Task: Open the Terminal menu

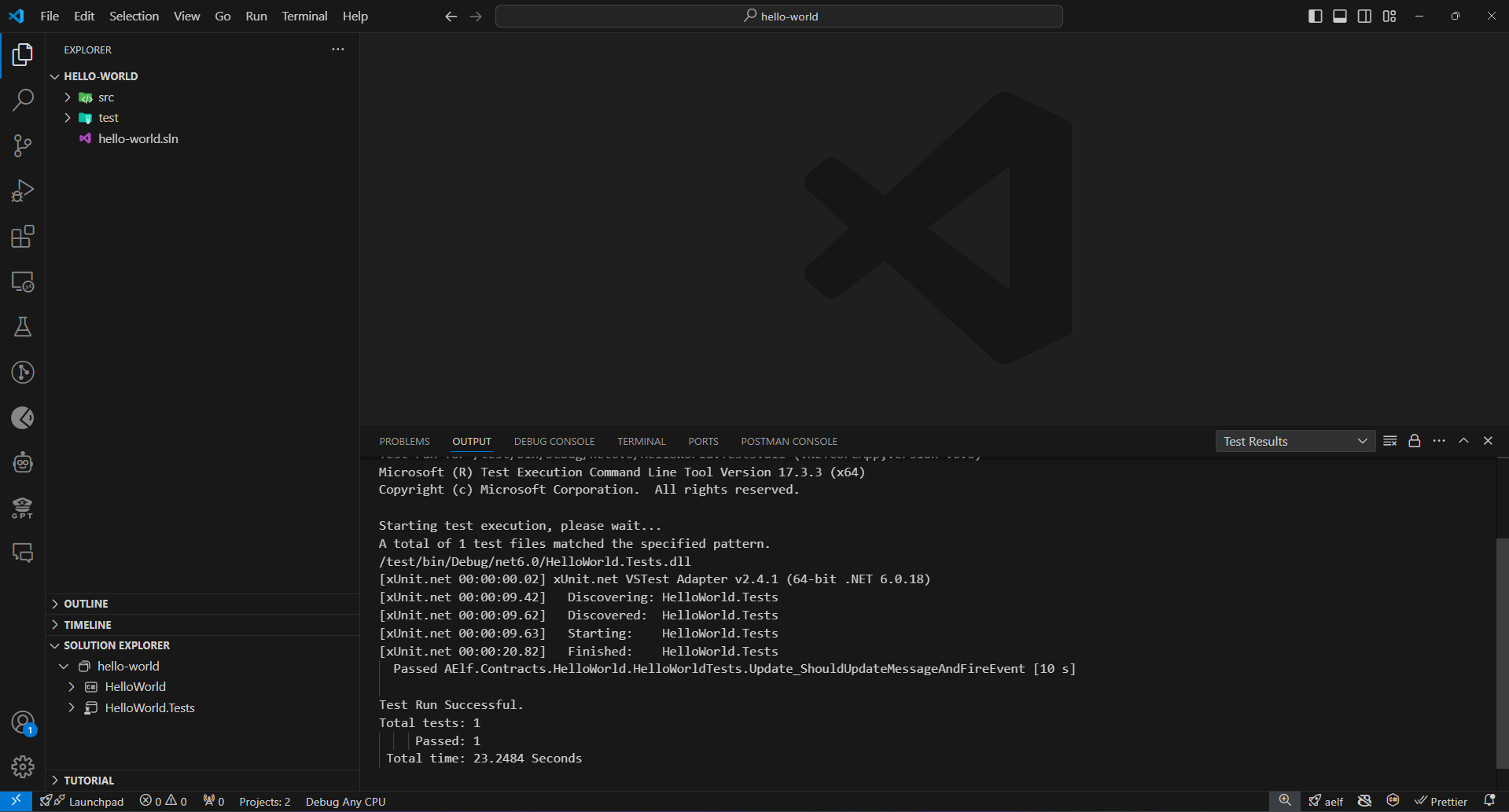Action: (x=304, y=16)
